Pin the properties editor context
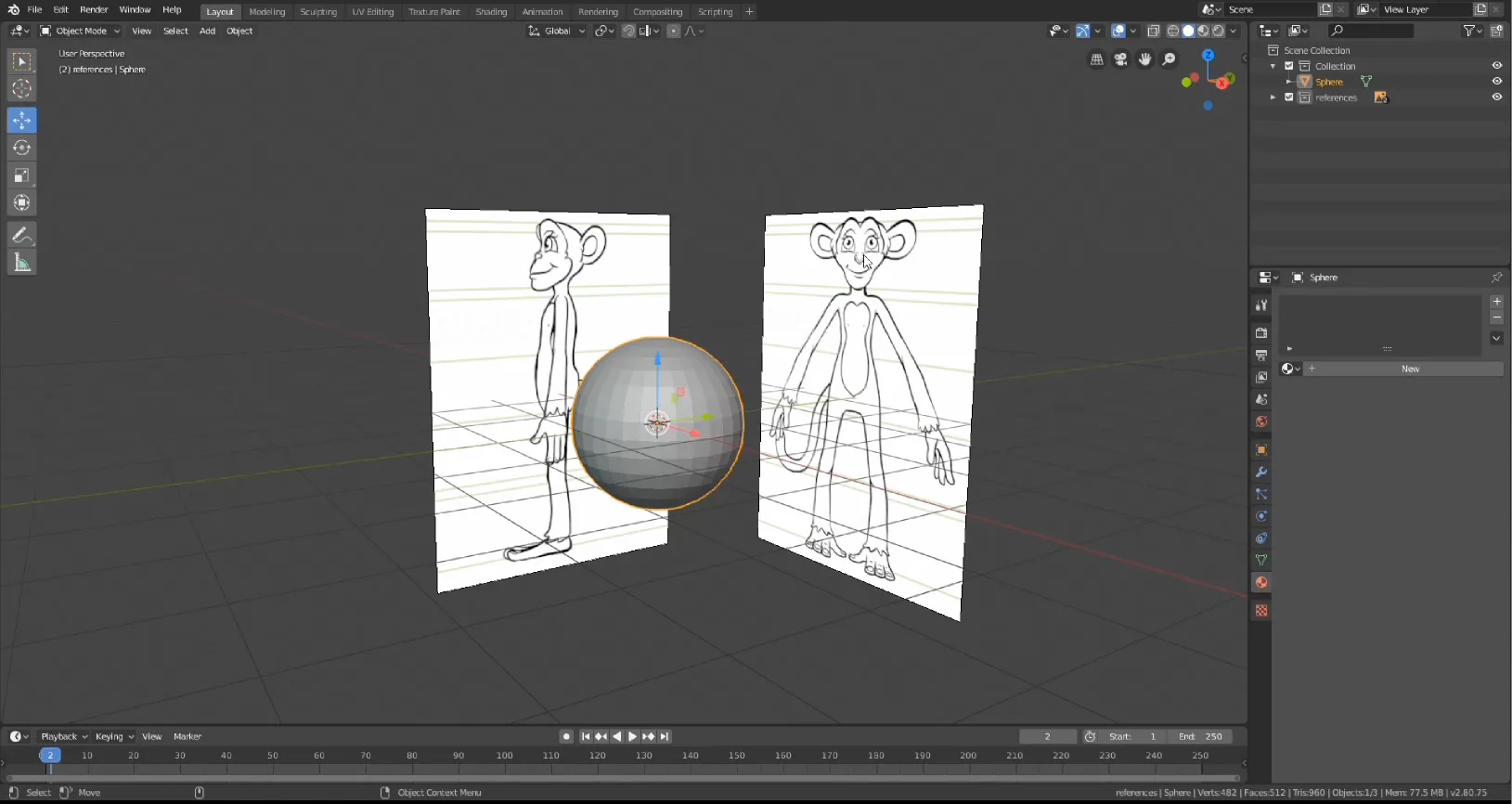 point(1496,278)
